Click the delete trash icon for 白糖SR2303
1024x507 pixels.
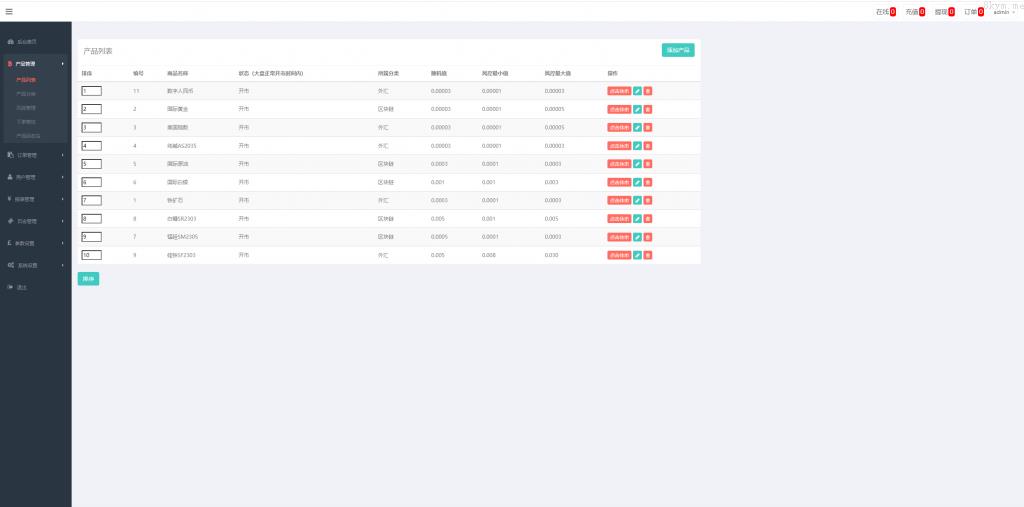click(648, 218)
